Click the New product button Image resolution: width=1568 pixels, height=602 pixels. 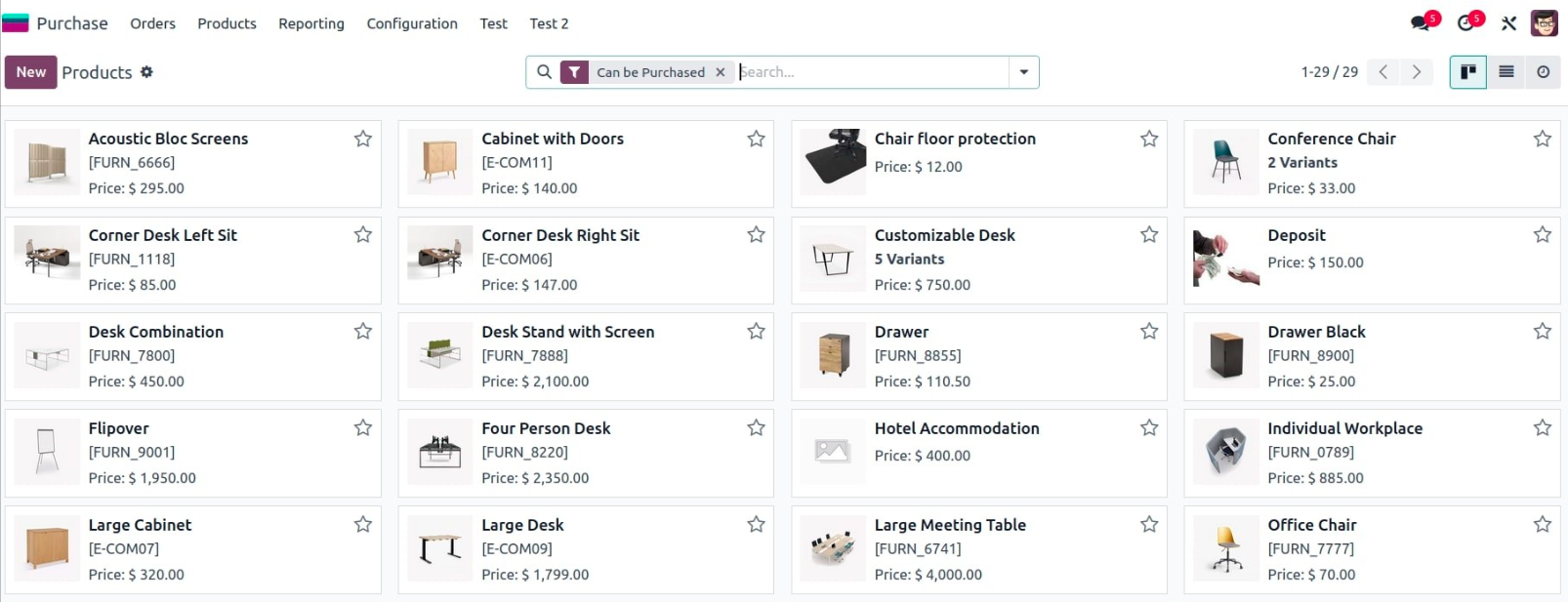click(31, 72)
